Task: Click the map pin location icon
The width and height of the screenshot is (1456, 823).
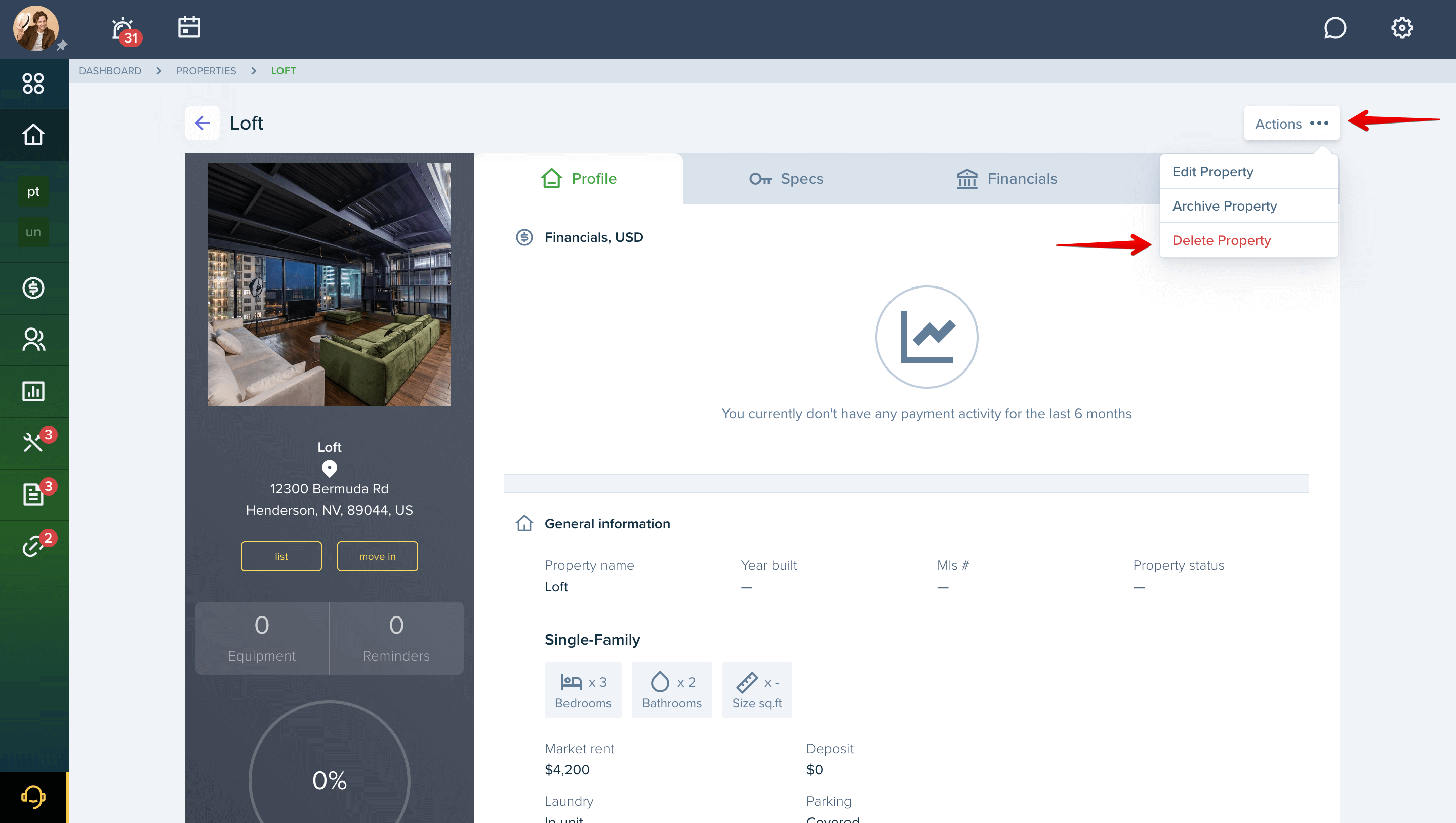Action: click(330, 469)
